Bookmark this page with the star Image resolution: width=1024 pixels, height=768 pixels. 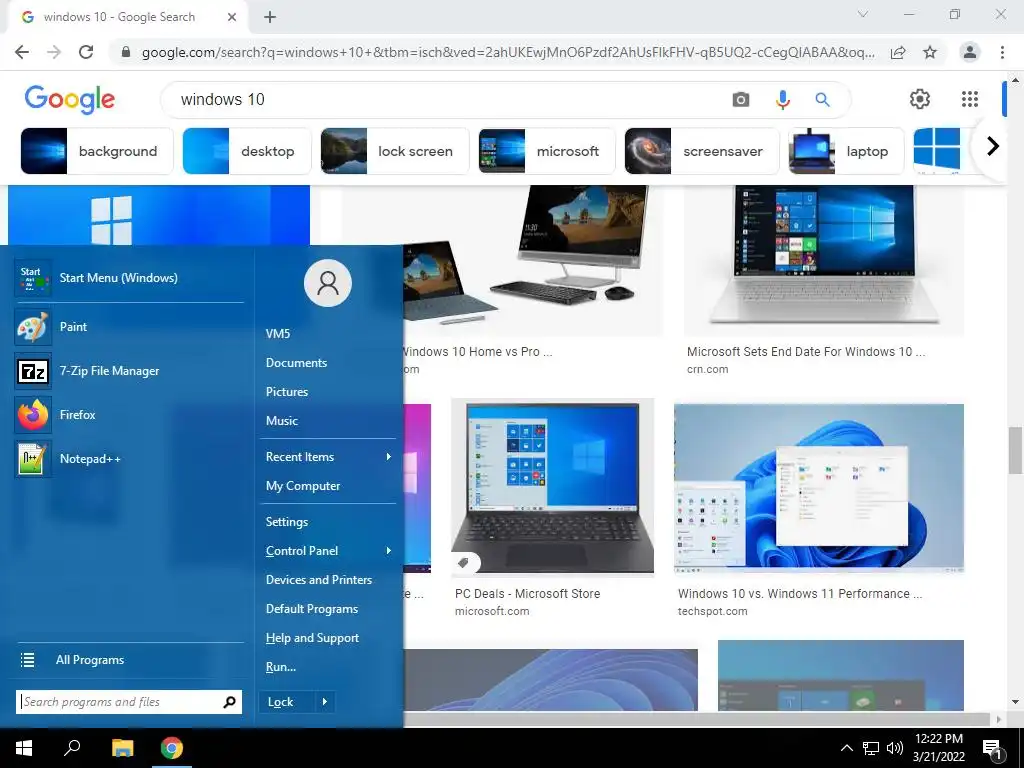coord(930,52)
